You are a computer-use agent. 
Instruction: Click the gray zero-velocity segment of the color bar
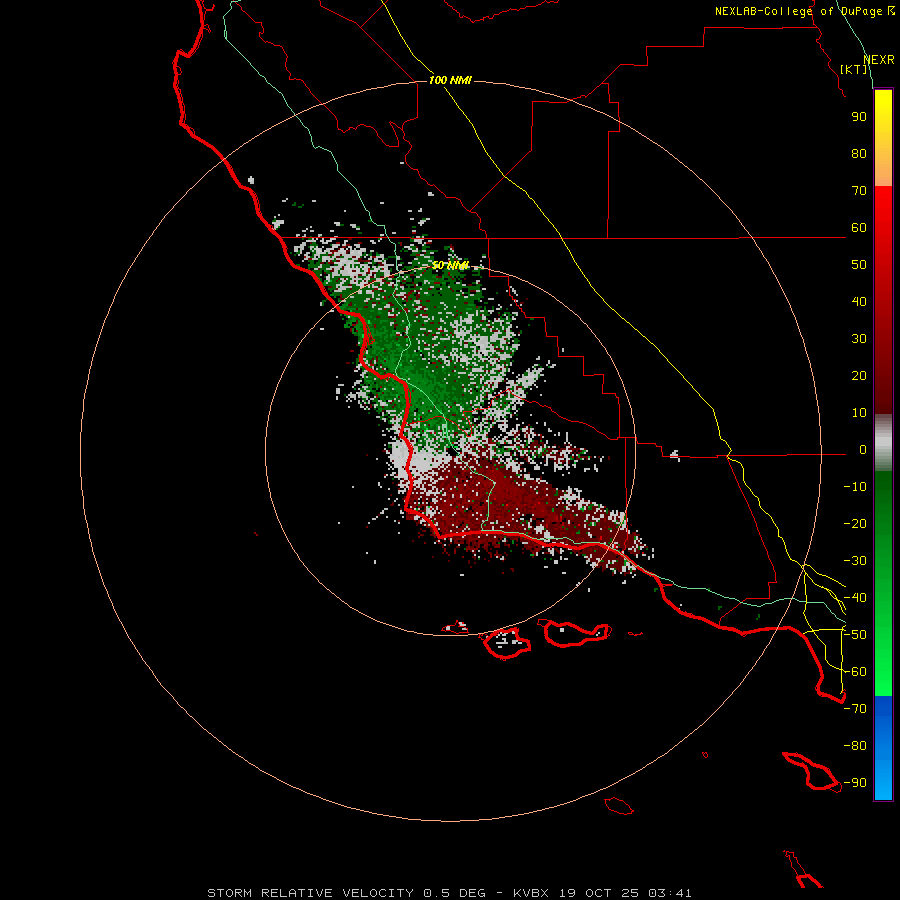pyautogui.click(x=883, y=443)
